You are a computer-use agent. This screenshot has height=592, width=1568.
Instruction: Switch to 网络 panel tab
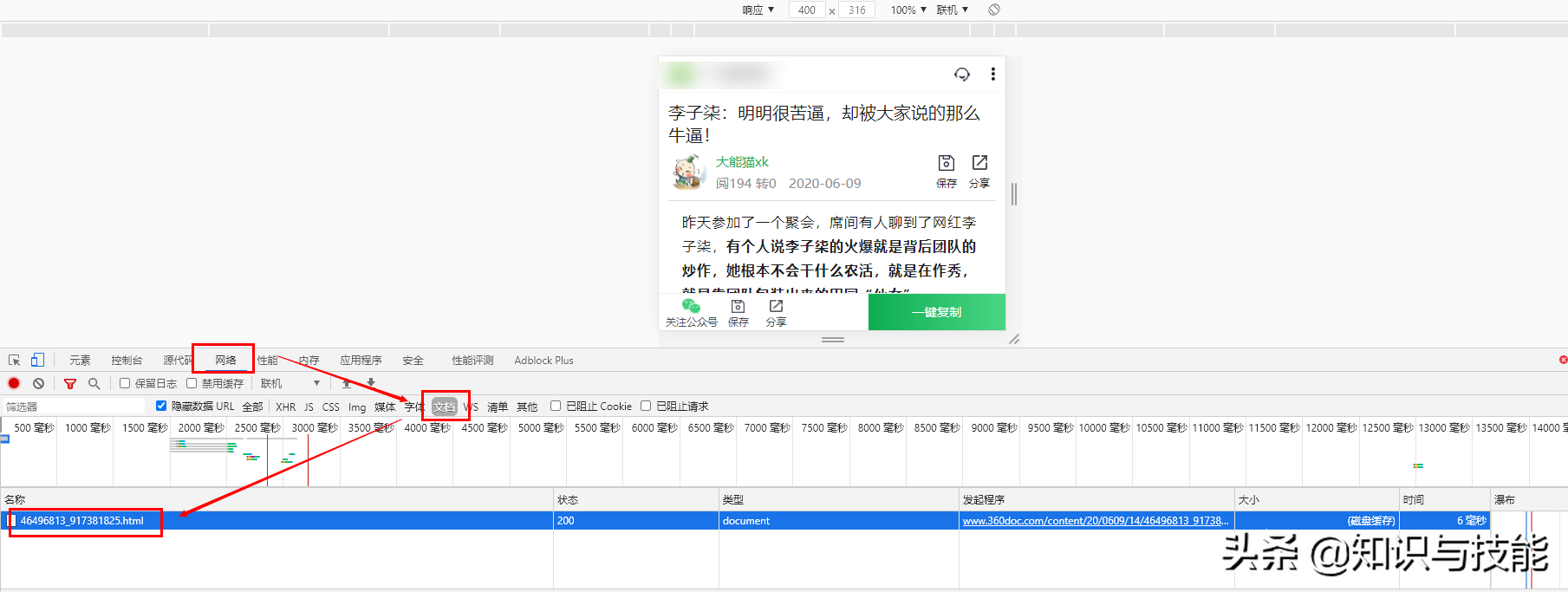(225, 360)
